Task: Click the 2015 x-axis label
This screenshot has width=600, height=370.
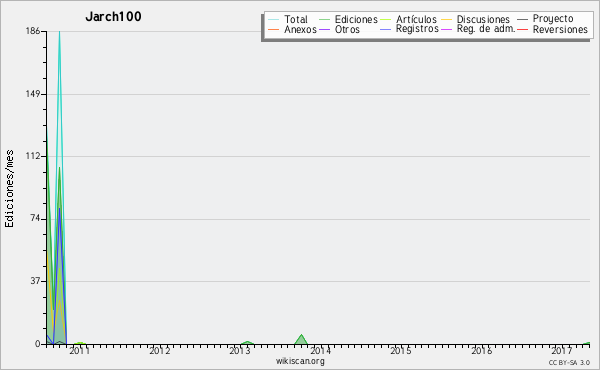Action: (401, 350)
